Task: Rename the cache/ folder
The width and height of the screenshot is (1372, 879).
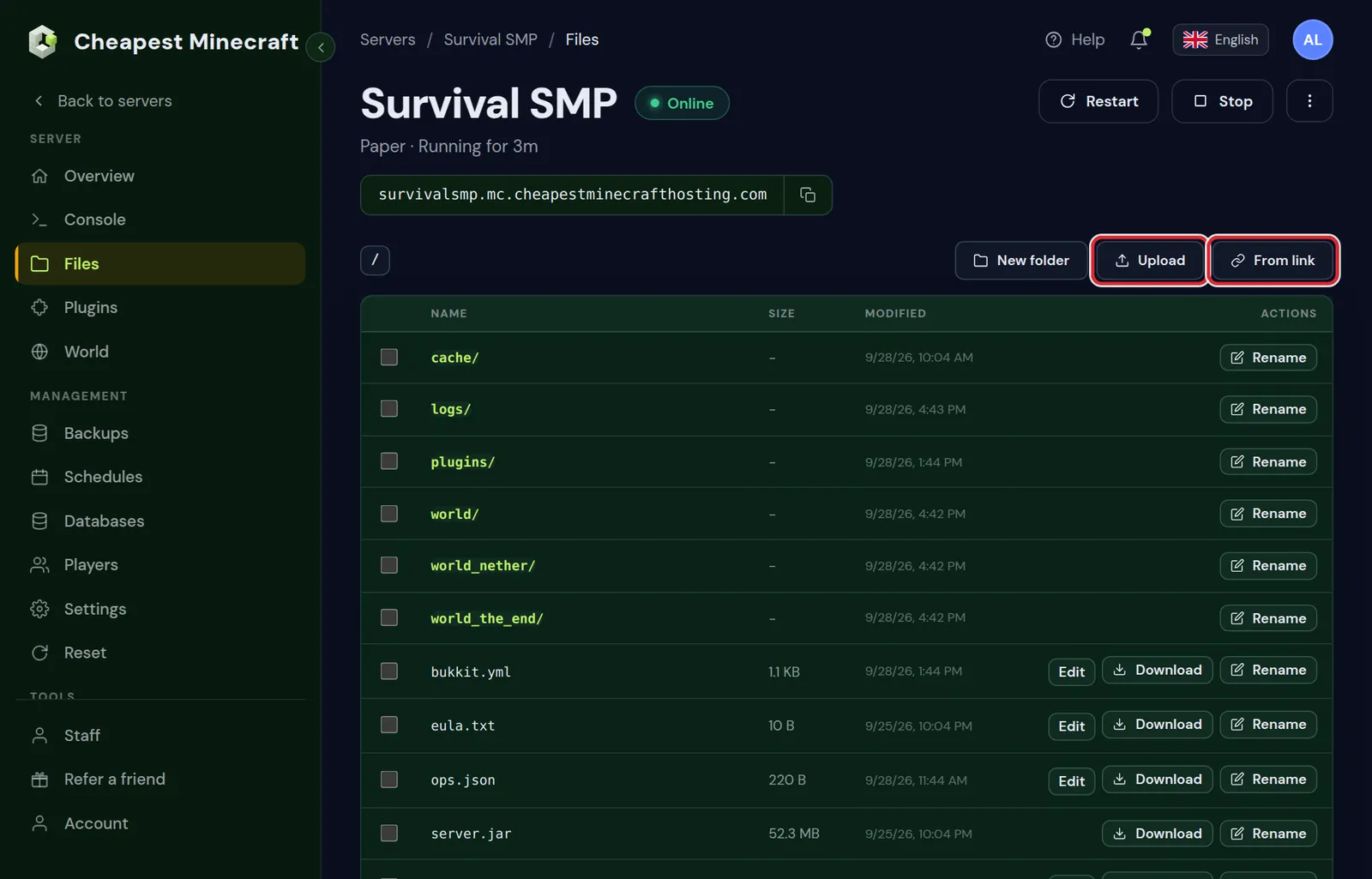Action: (x=1268, y=358)
